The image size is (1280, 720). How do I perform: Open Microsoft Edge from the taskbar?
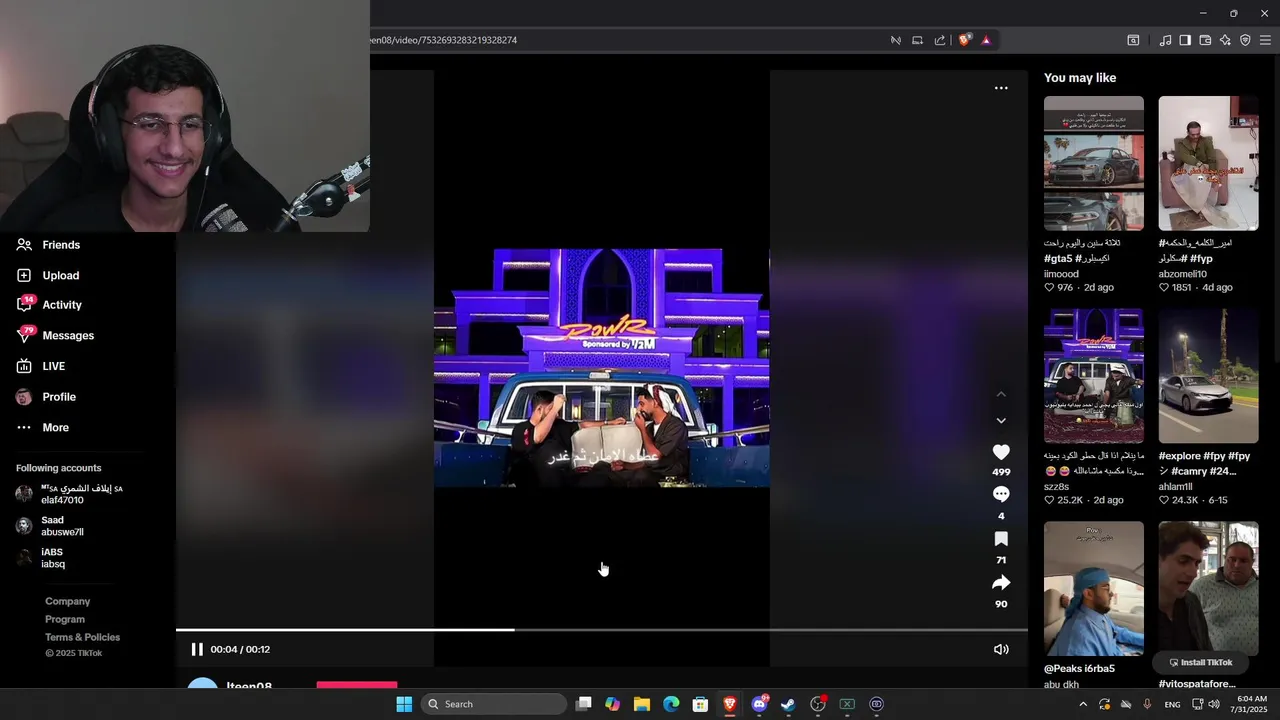point(671,704)
